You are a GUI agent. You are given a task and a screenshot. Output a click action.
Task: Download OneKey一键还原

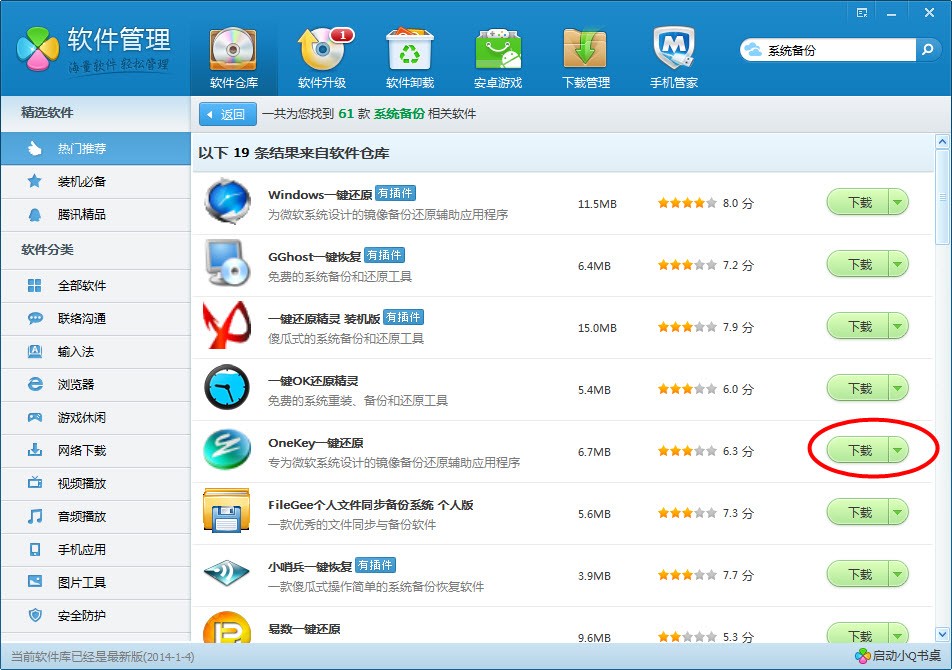coord(858,450)
